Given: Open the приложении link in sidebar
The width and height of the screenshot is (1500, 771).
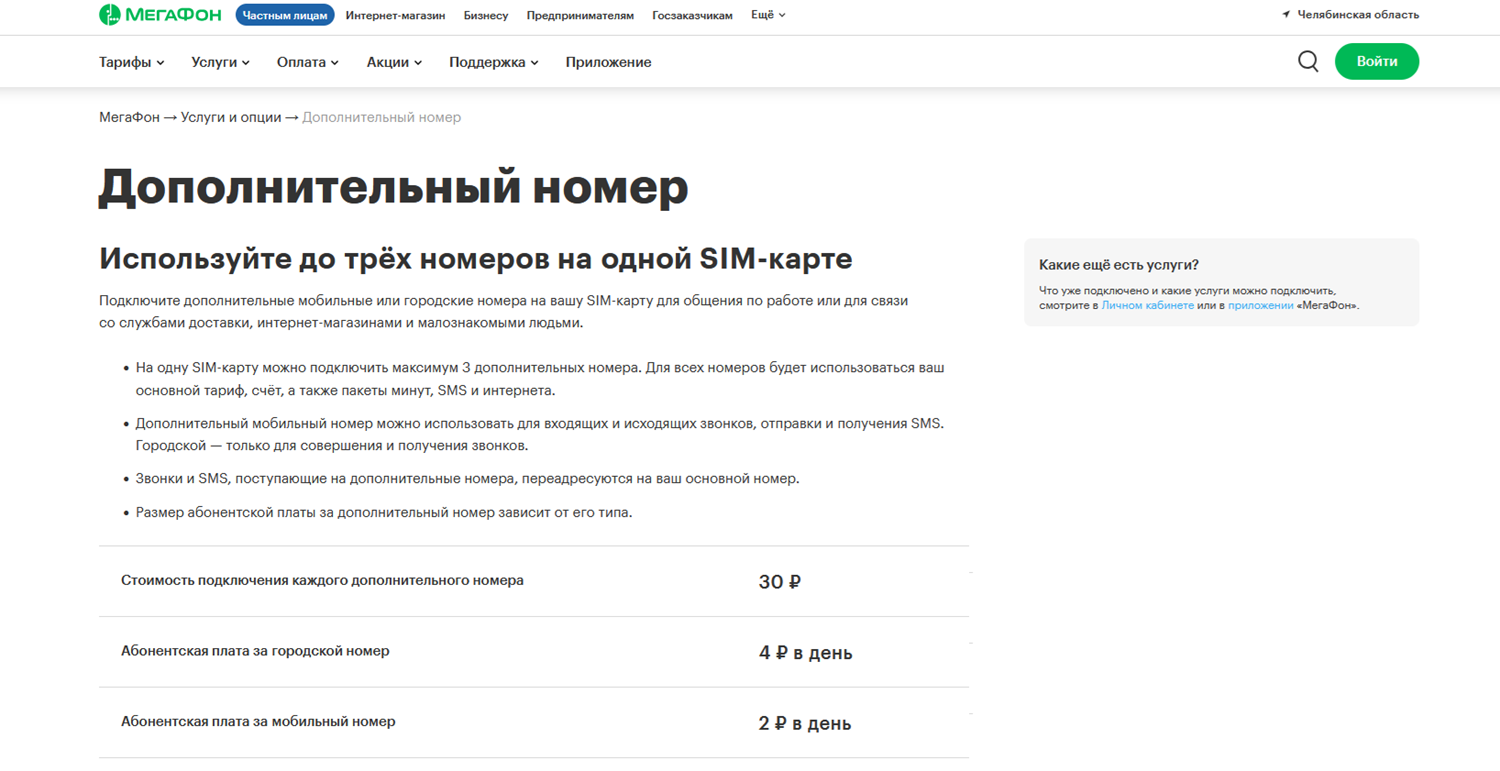Looking at the screenshot, I should 1260,305.
